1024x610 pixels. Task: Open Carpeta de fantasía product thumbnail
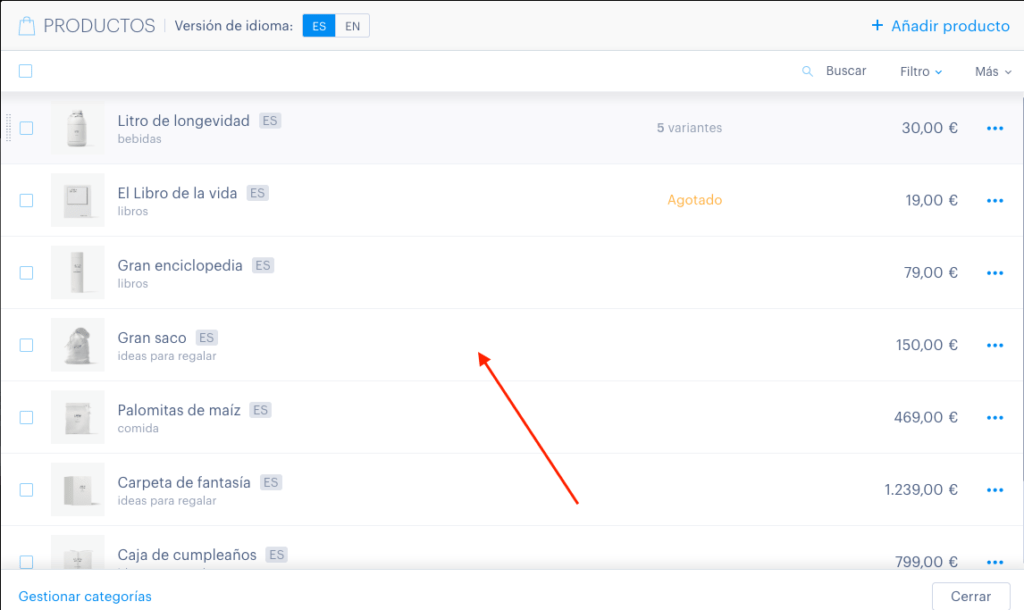pos(78,490)
